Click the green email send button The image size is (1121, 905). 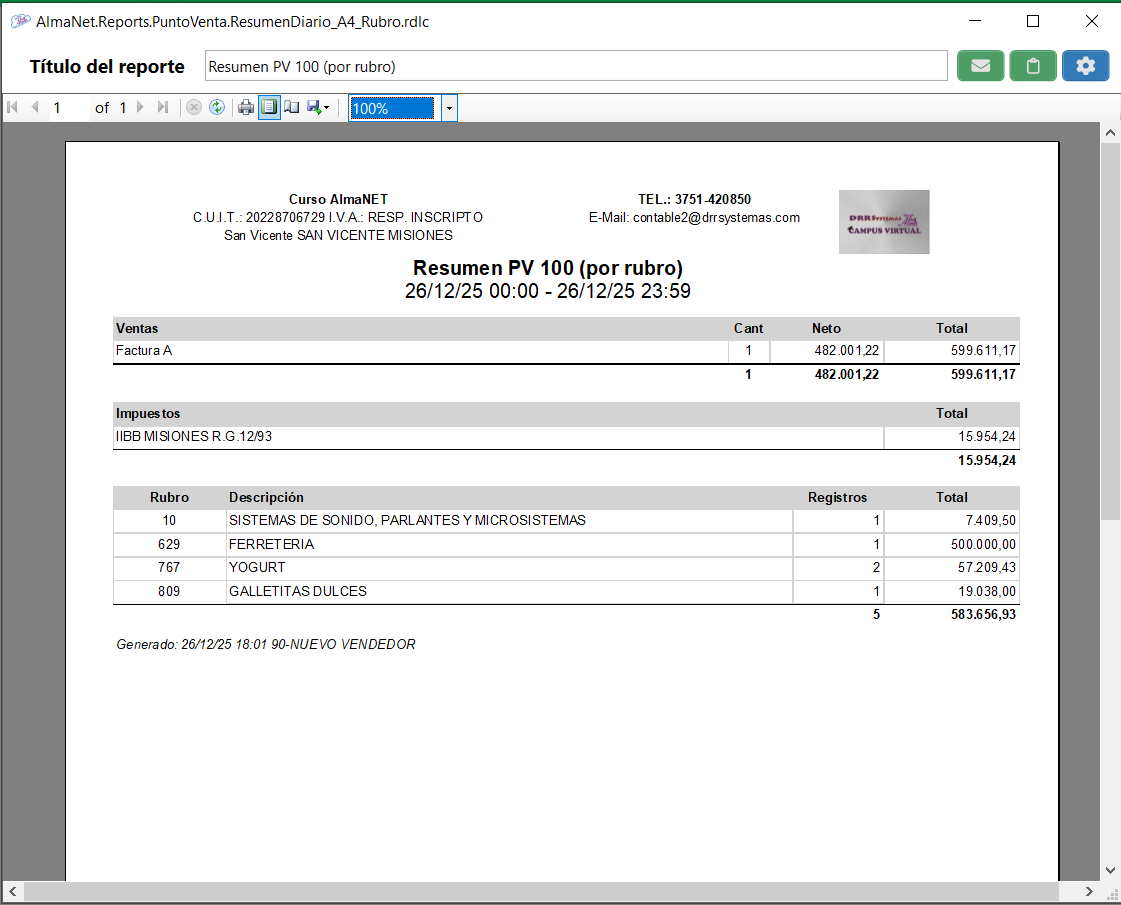click(980, 66)
